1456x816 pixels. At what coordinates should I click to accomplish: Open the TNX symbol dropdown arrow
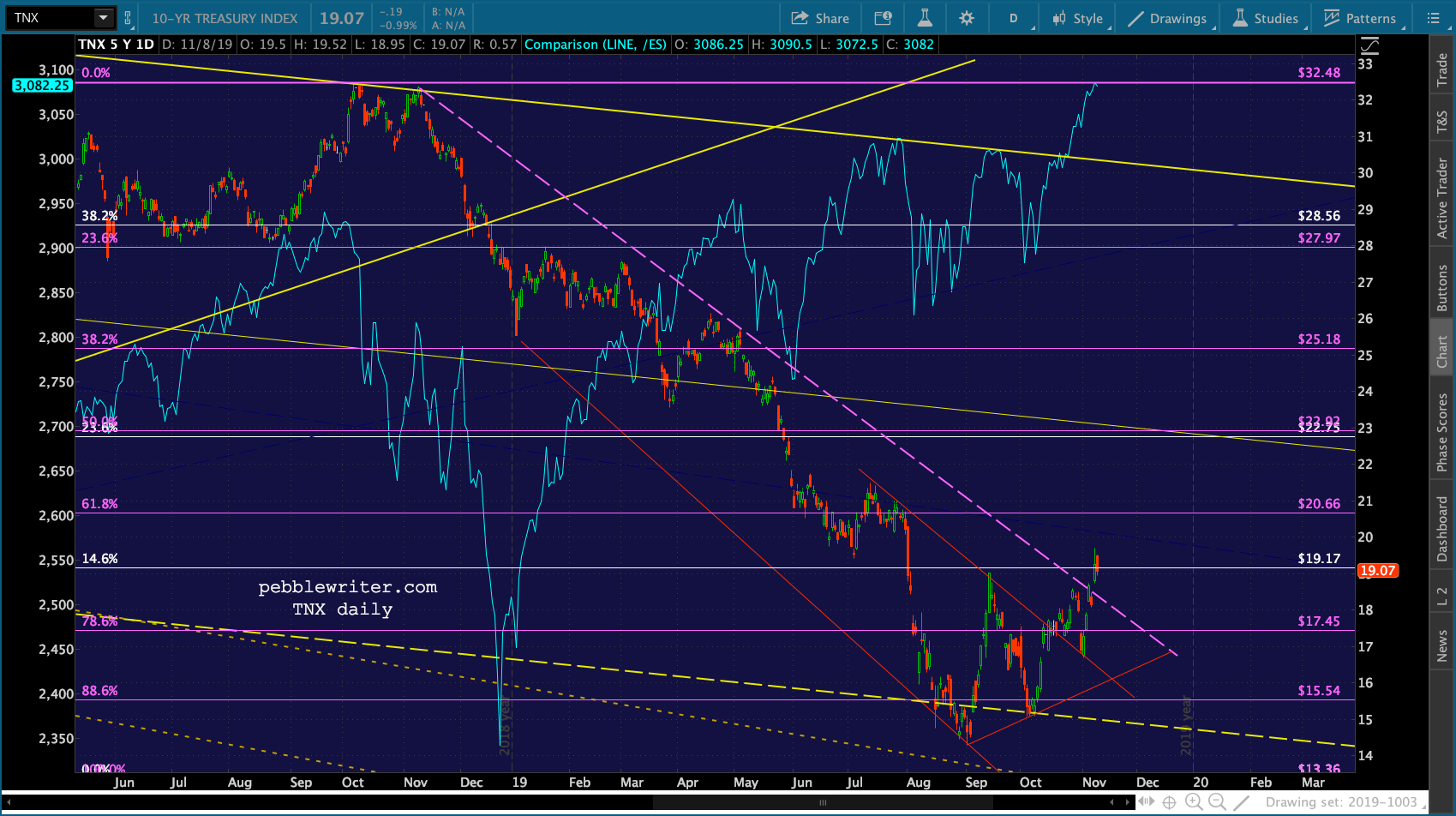click(104, 18)
